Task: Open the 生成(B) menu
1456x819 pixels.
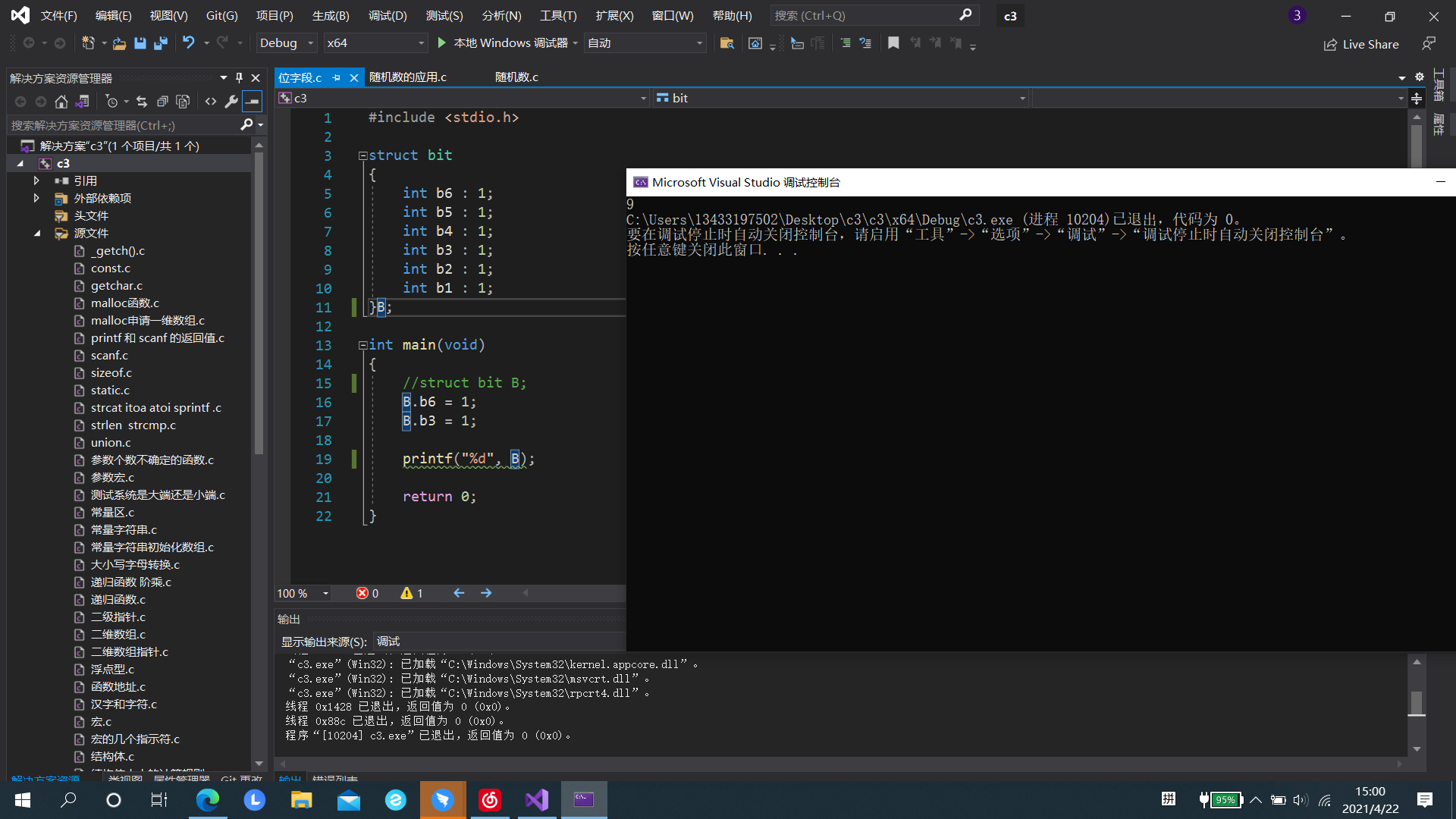Action: (x=331, y=15)
